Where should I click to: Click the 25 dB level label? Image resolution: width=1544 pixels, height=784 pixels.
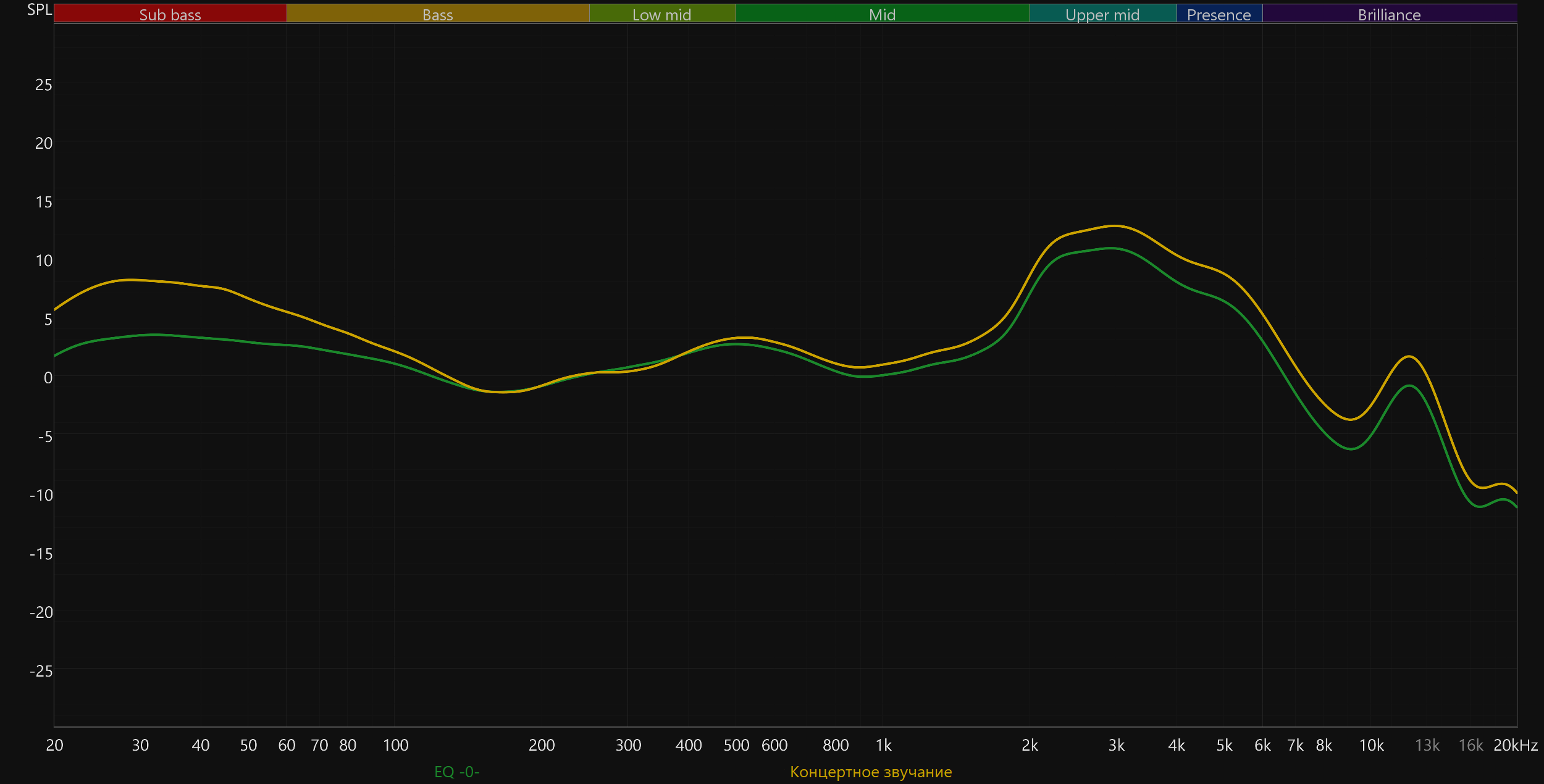pyautogui.click(x=43, y=85)
